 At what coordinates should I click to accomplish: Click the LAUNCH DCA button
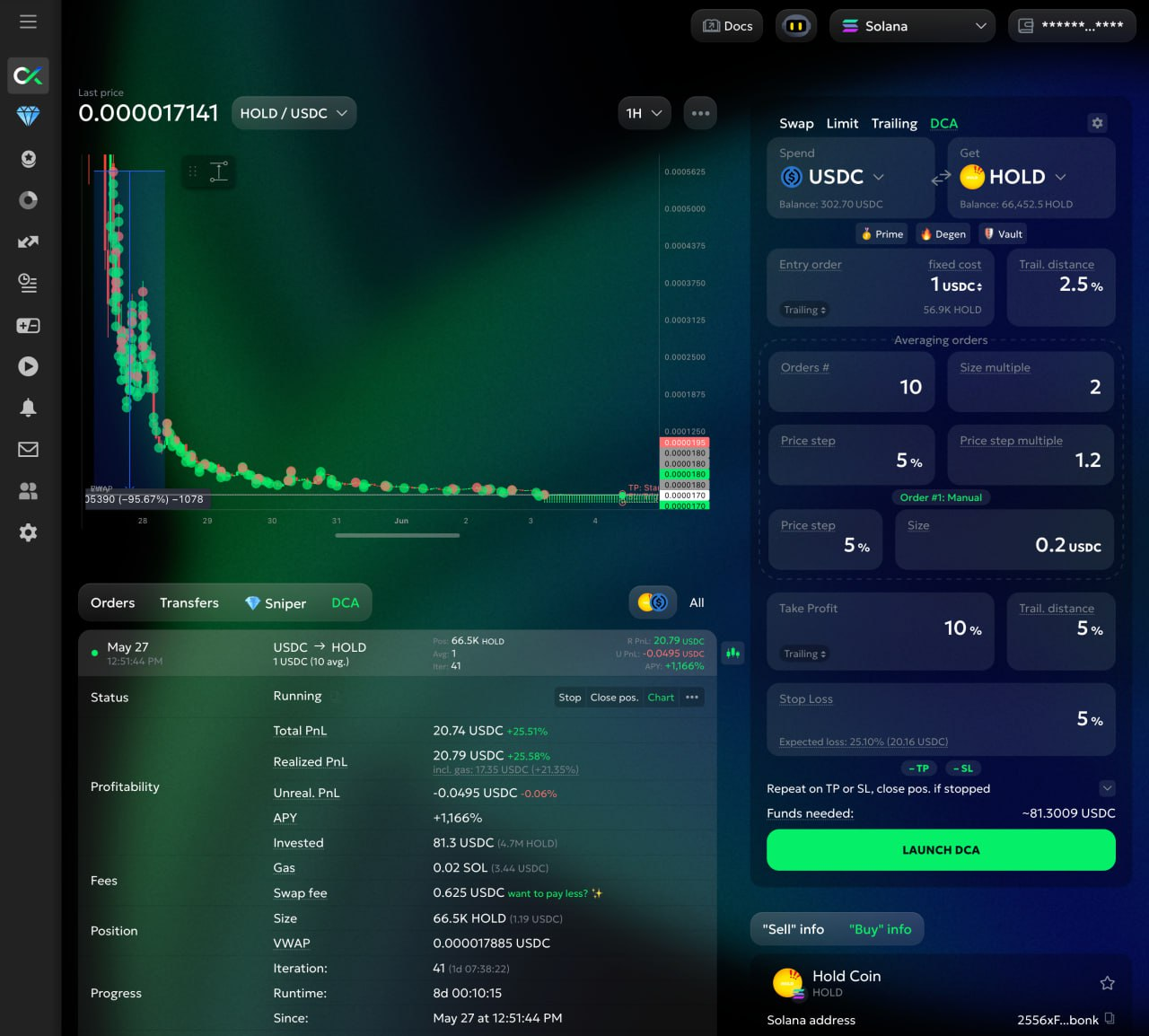tap(941, 849)
